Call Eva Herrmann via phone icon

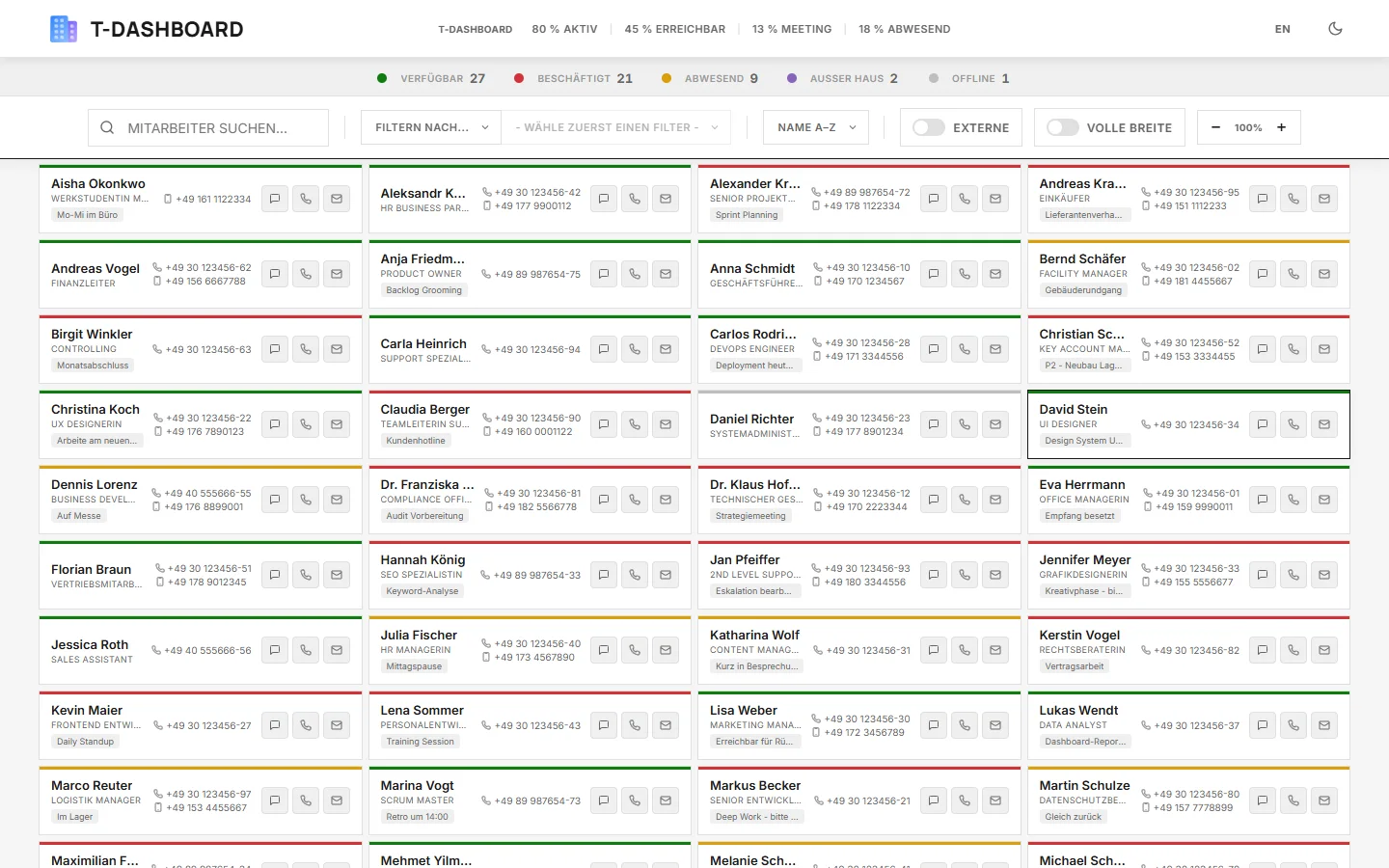pos(1294,500)
